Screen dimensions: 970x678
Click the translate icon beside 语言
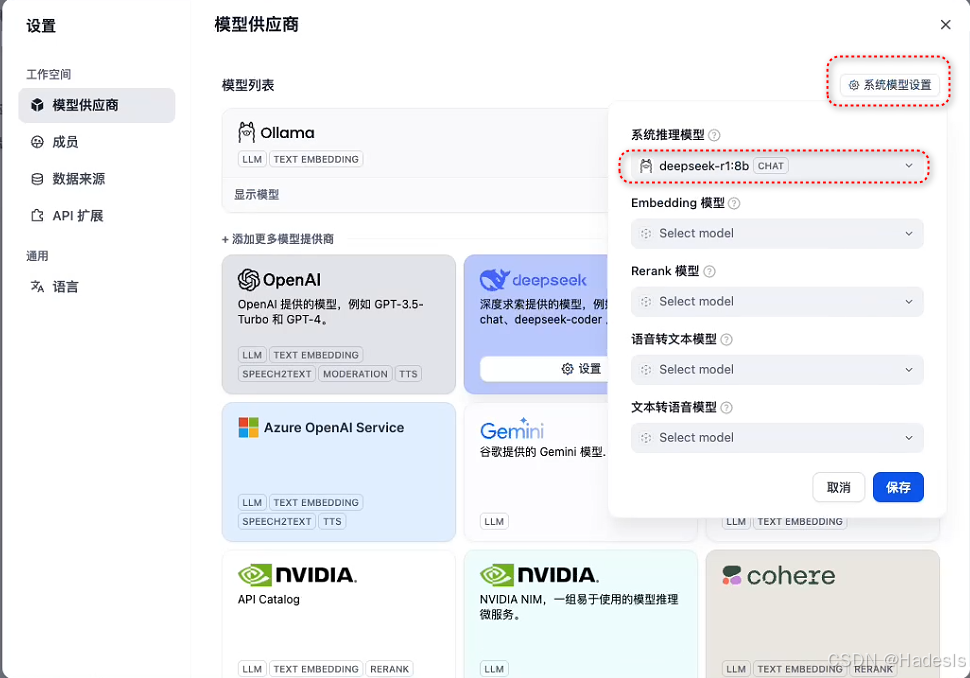(x=37, y=286)
